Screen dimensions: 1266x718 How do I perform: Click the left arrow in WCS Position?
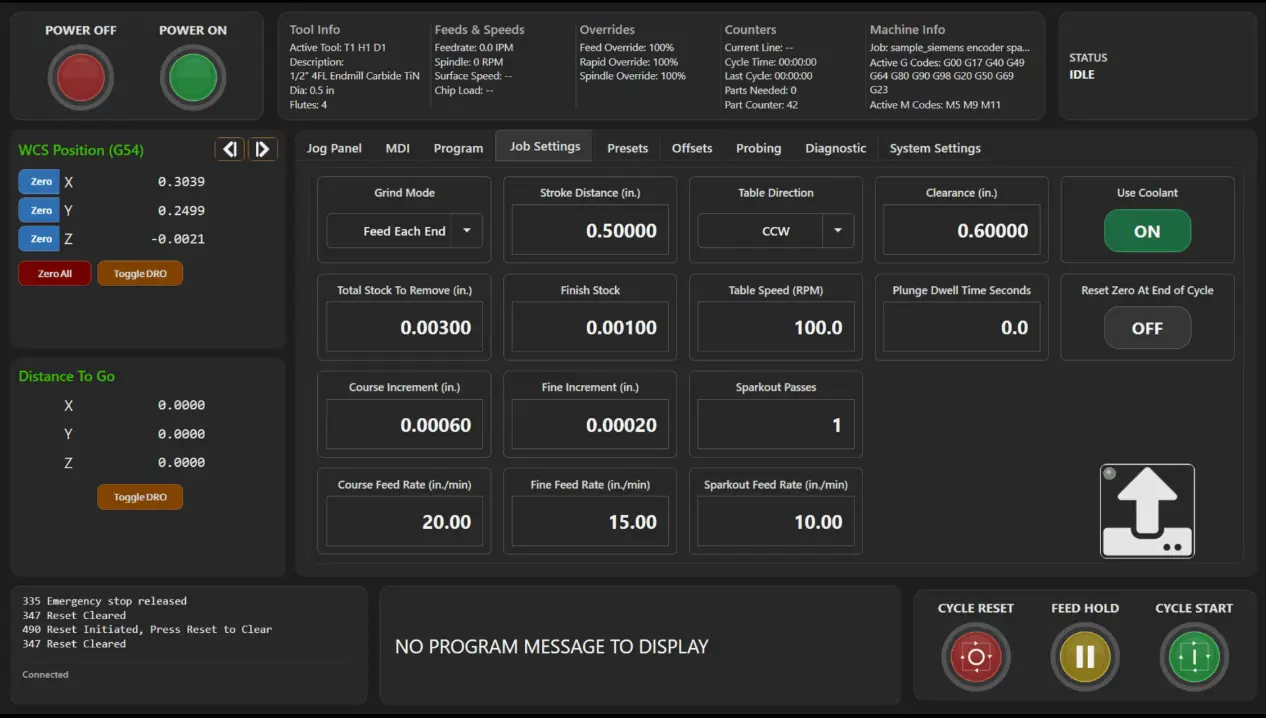(230, 149)
